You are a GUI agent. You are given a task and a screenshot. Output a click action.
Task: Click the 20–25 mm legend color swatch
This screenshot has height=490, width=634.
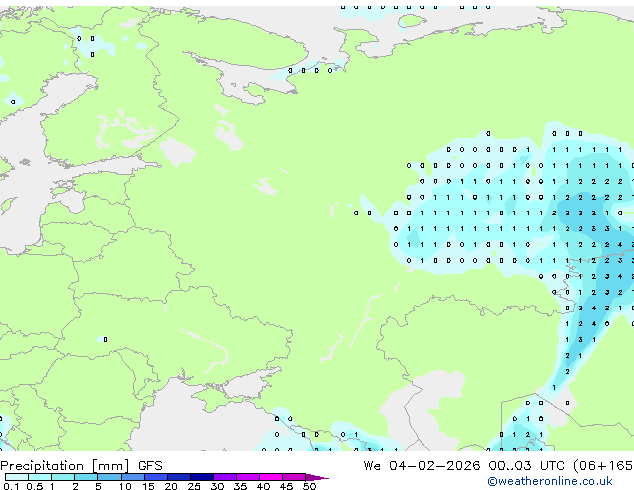pos(179,477)
